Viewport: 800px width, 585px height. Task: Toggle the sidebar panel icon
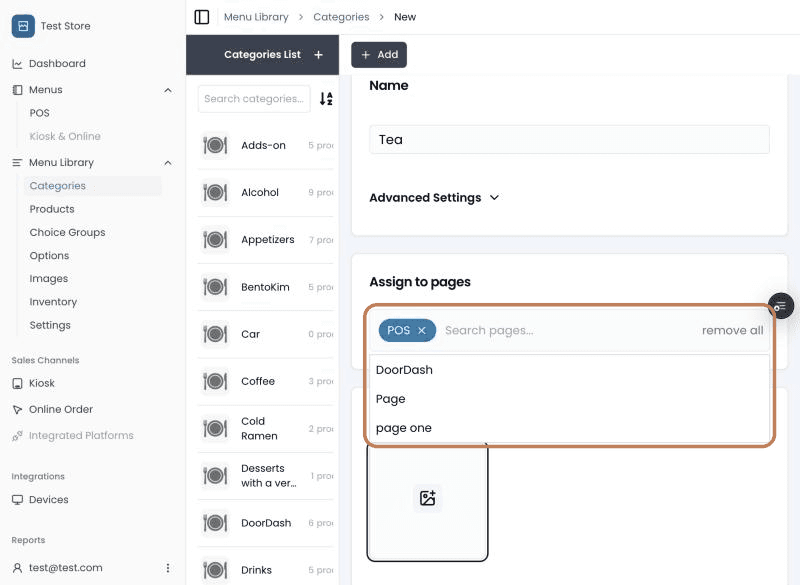(x=202, y=17)
